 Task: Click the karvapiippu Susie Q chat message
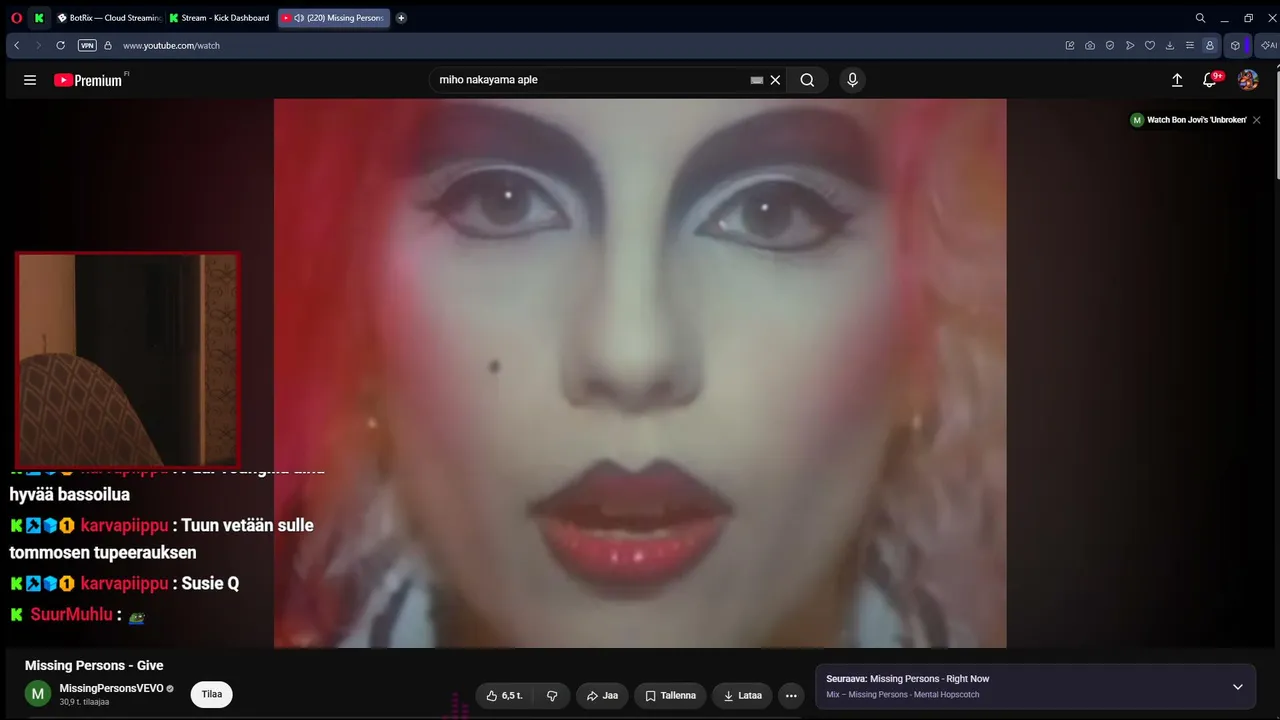tap(125, 584)
